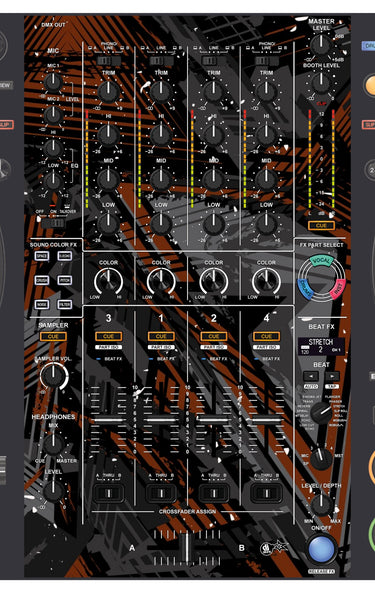
Task: Click the channel 3 TRIM knob
Action: point(108,91)
